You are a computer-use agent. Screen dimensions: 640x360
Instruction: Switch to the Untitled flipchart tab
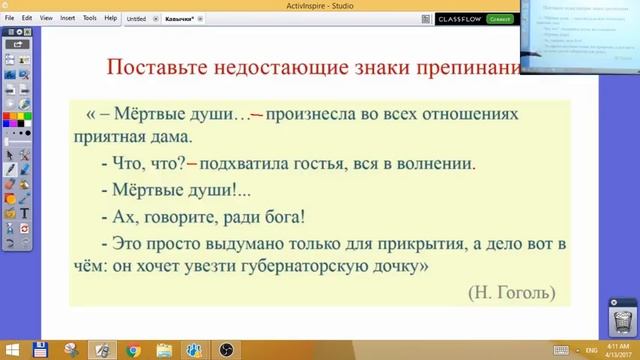[136, 19]
